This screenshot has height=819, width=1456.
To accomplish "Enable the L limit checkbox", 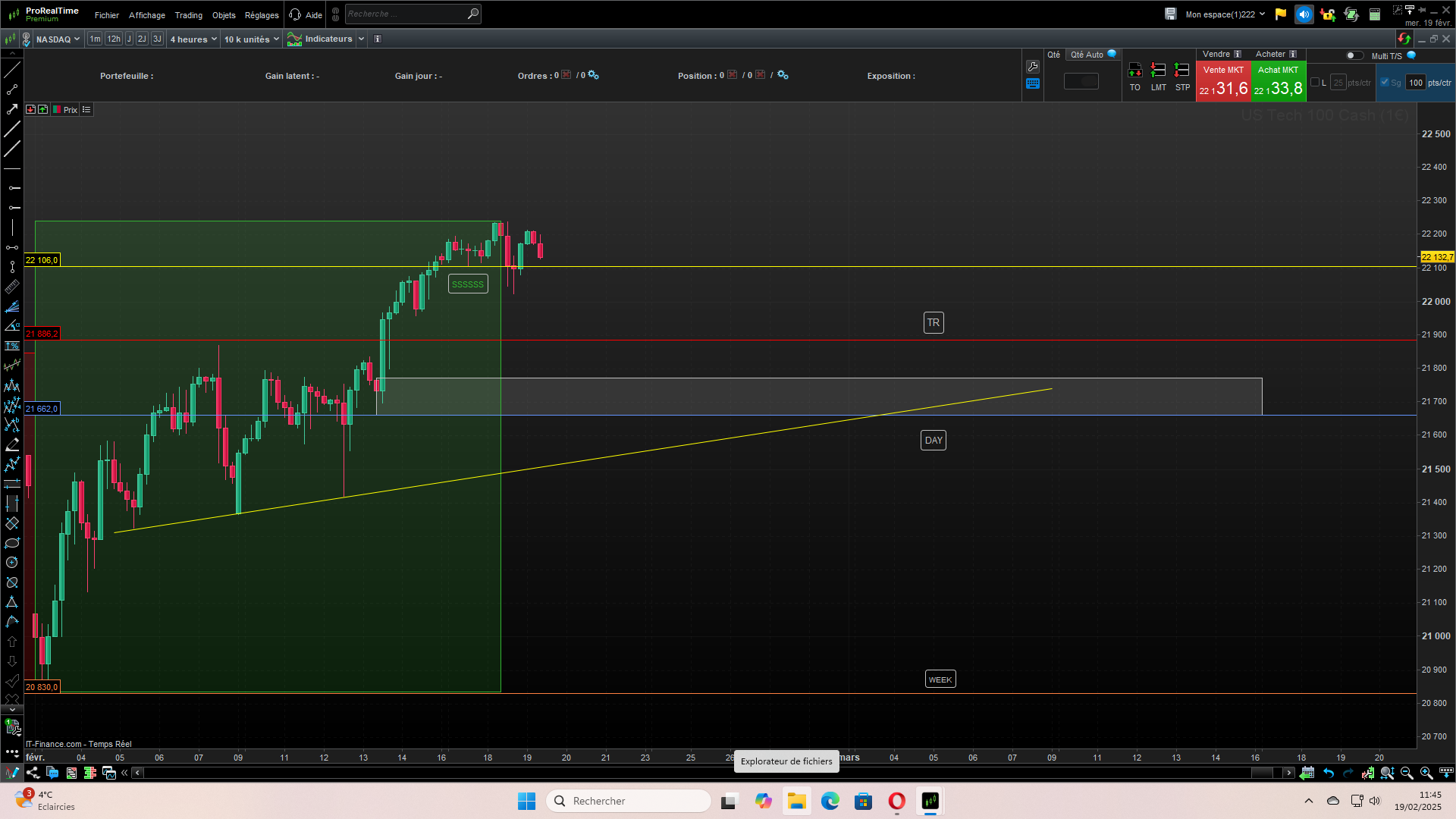I will pos(1315,83).
